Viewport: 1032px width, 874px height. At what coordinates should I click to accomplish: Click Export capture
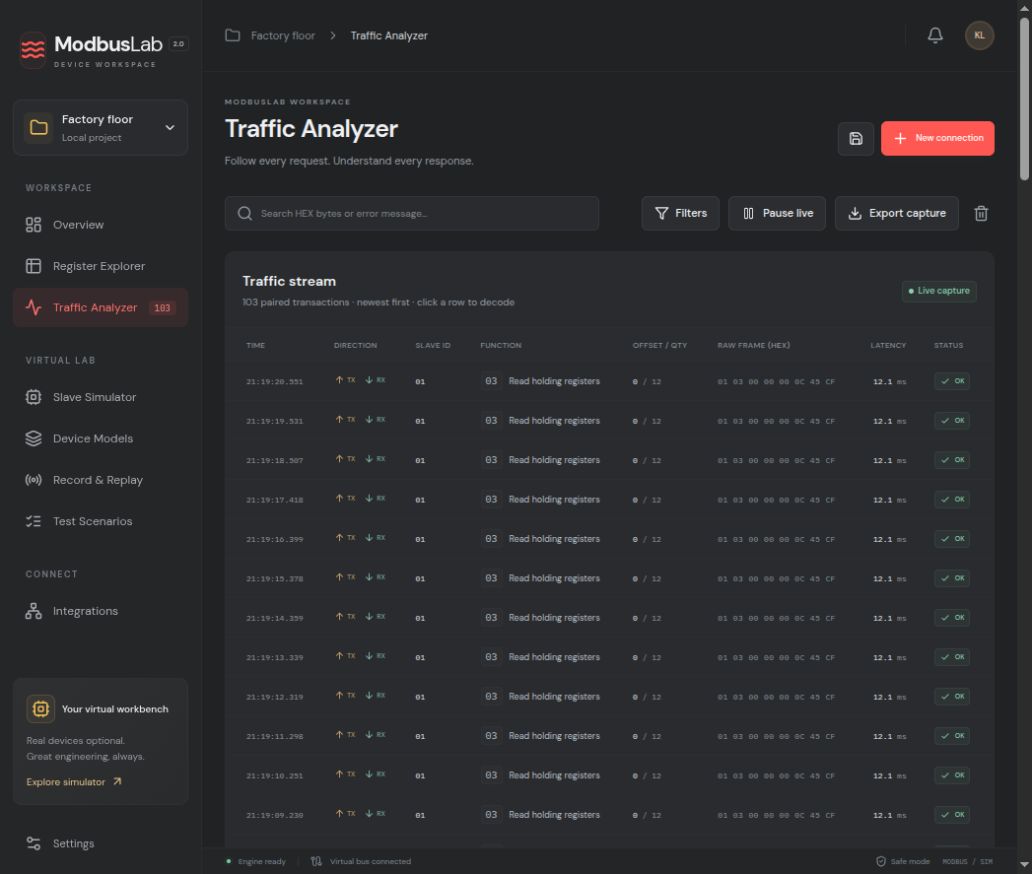(896, 213)
